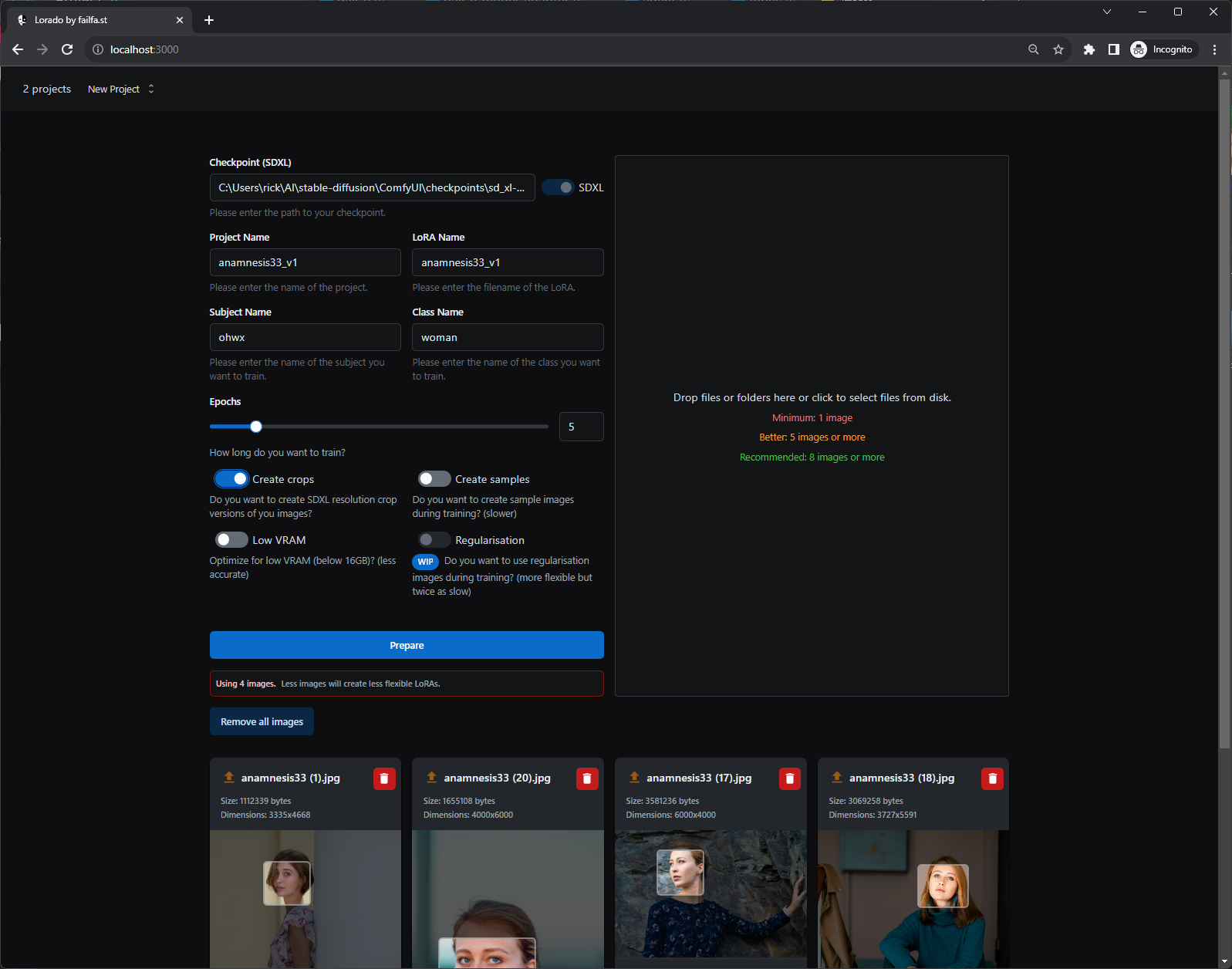The height and width of the screenshot is (969, 1232).
Task: Bookmark this page with the star icon
Action: tap(1058, 49)
